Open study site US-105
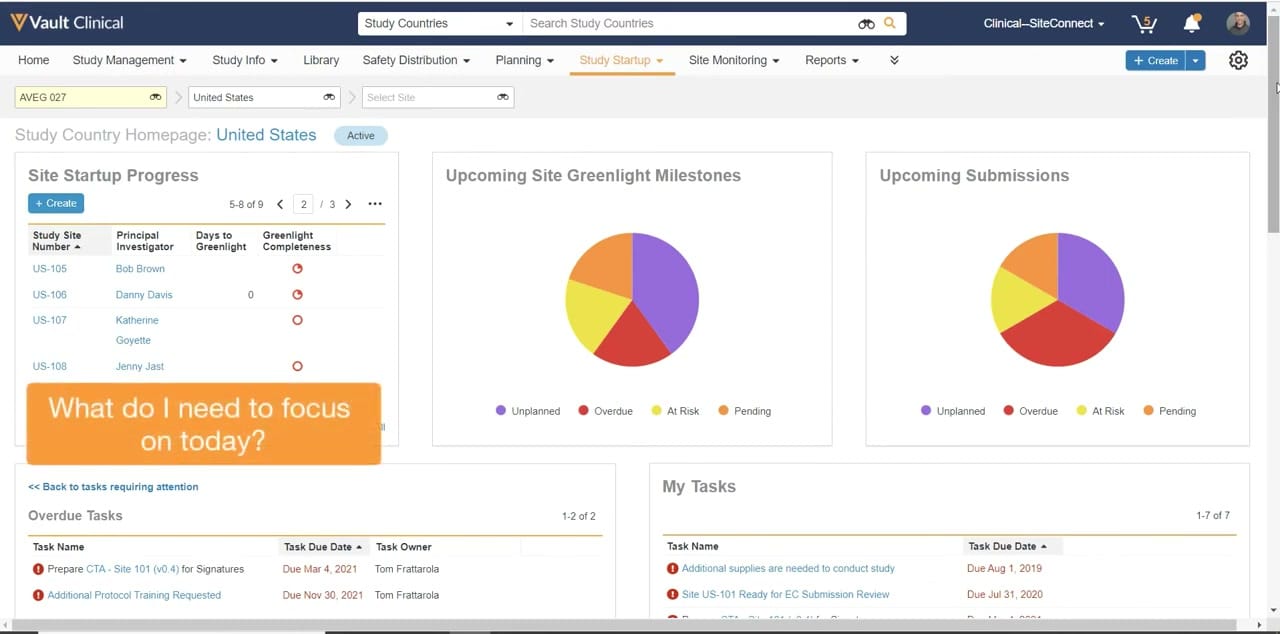This screenshot has width=1280, height=634. [50, 268]
